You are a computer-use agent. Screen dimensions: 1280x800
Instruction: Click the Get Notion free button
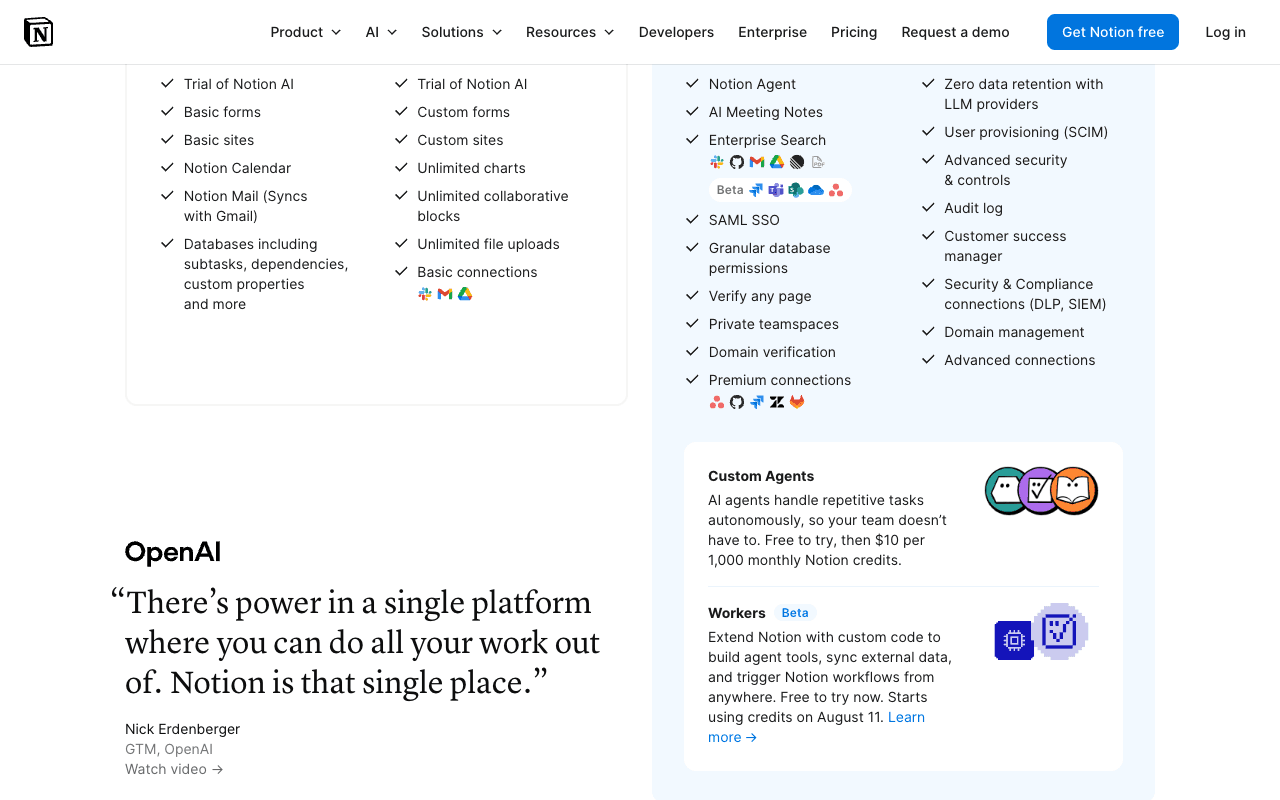[x=1113, y=32]
